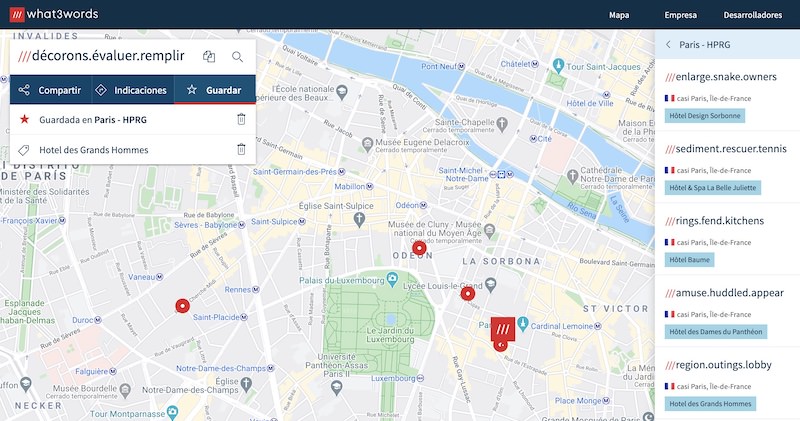Click the Hôtel des Dames du Panthéon label
The image size is (800, 421).
[x=716, y=332]
